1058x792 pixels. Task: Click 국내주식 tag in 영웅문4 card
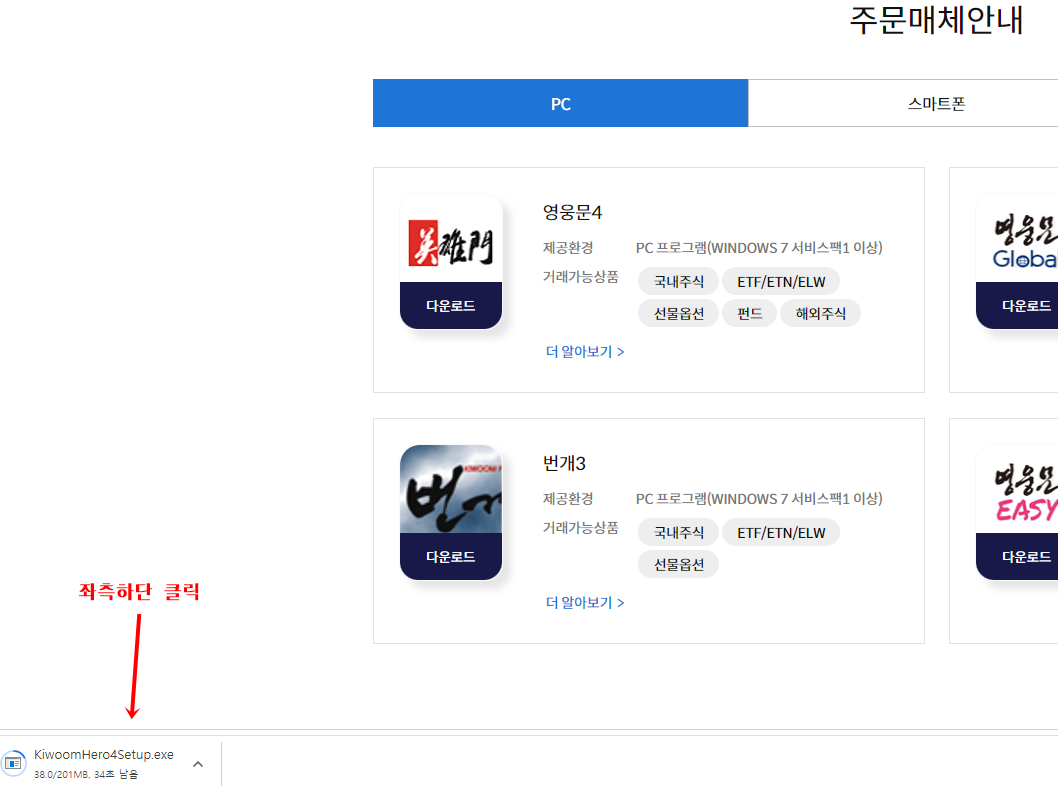click(679, 281)
